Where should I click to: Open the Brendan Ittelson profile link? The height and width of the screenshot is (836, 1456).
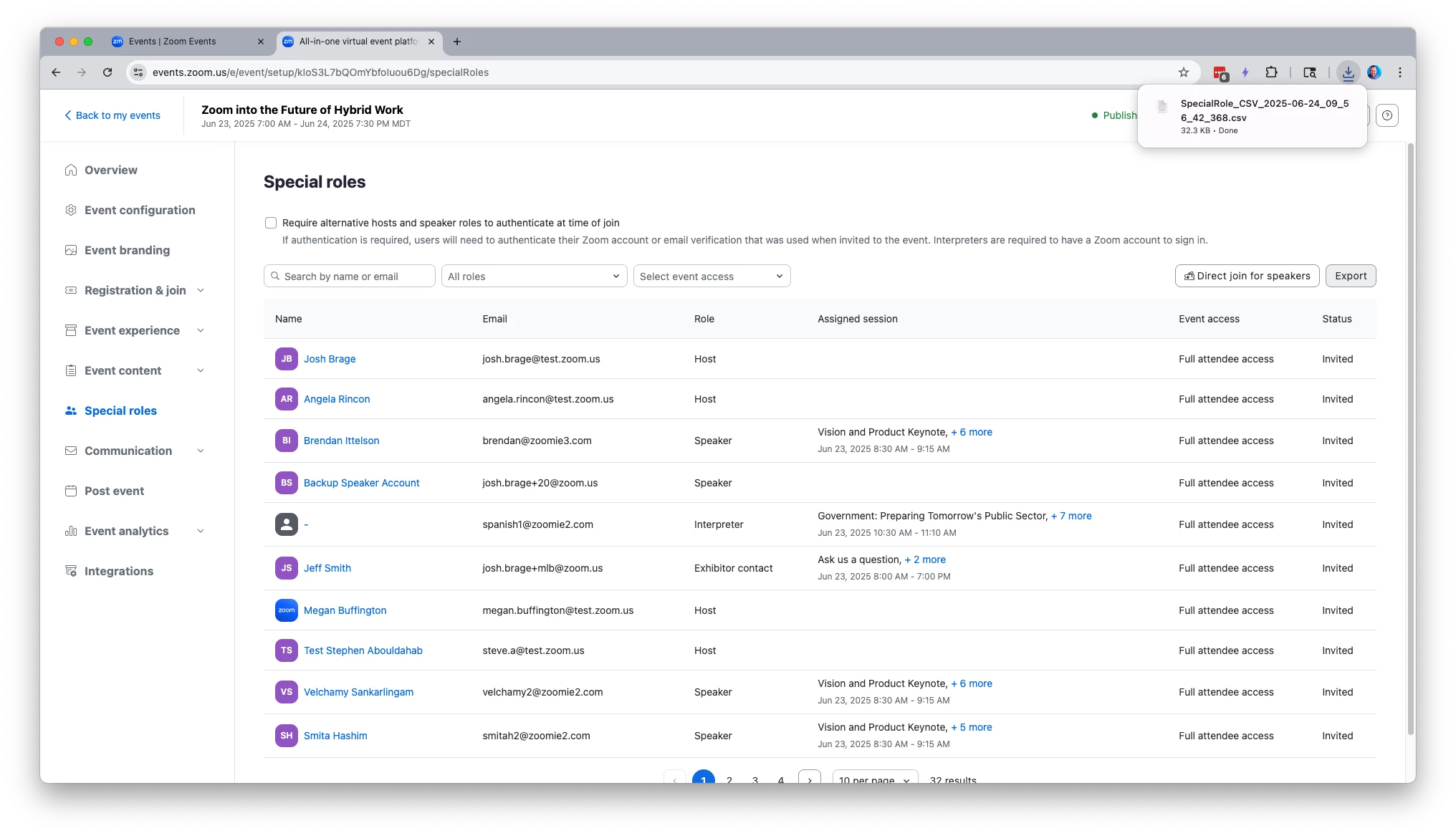341,441
